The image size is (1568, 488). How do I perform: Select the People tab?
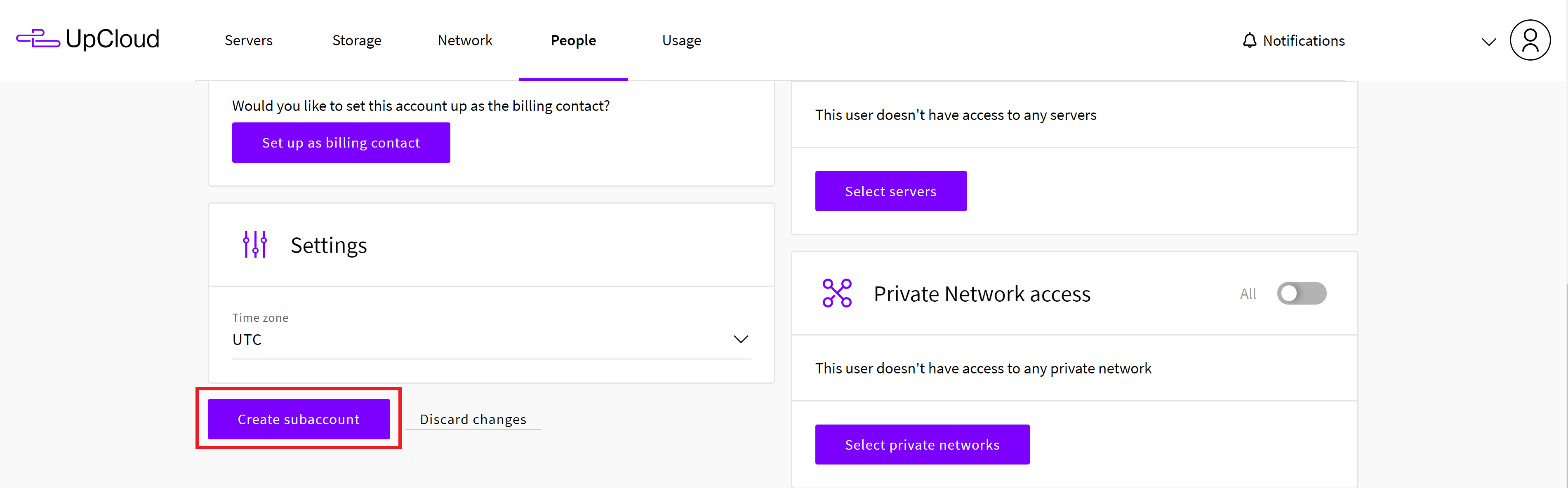click(x=573, y=40)
